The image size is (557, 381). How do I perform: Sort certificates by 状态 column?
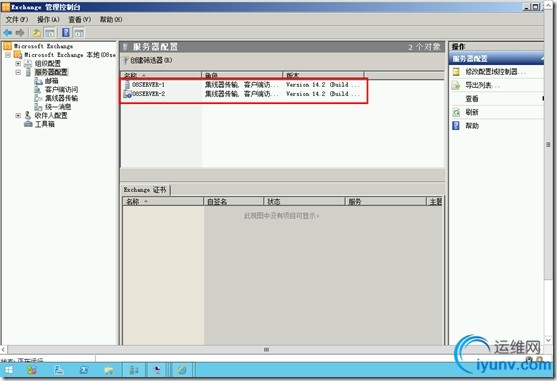(304, 202)
